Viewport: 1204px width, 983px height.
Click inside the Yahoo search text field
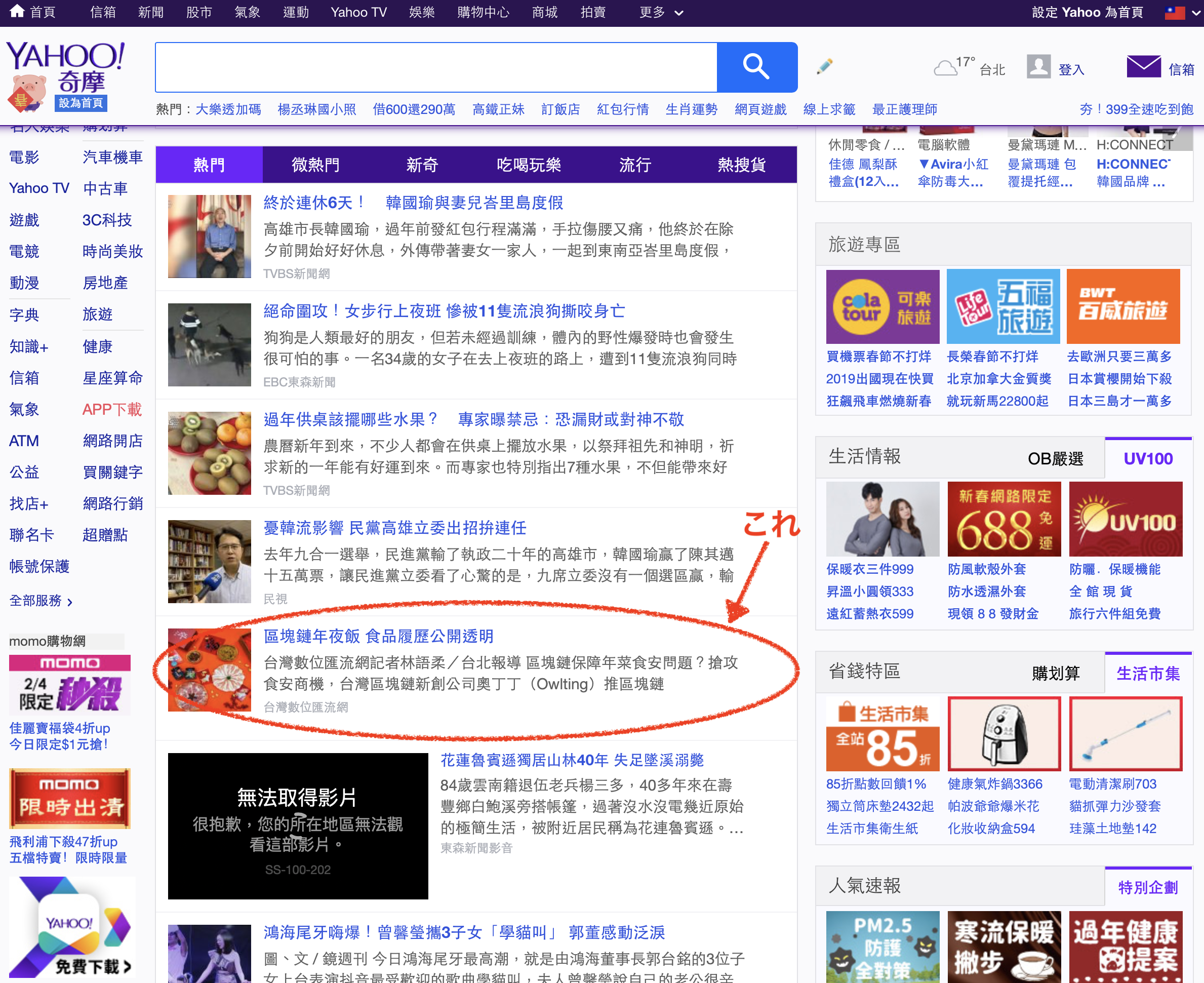(436, 67)
